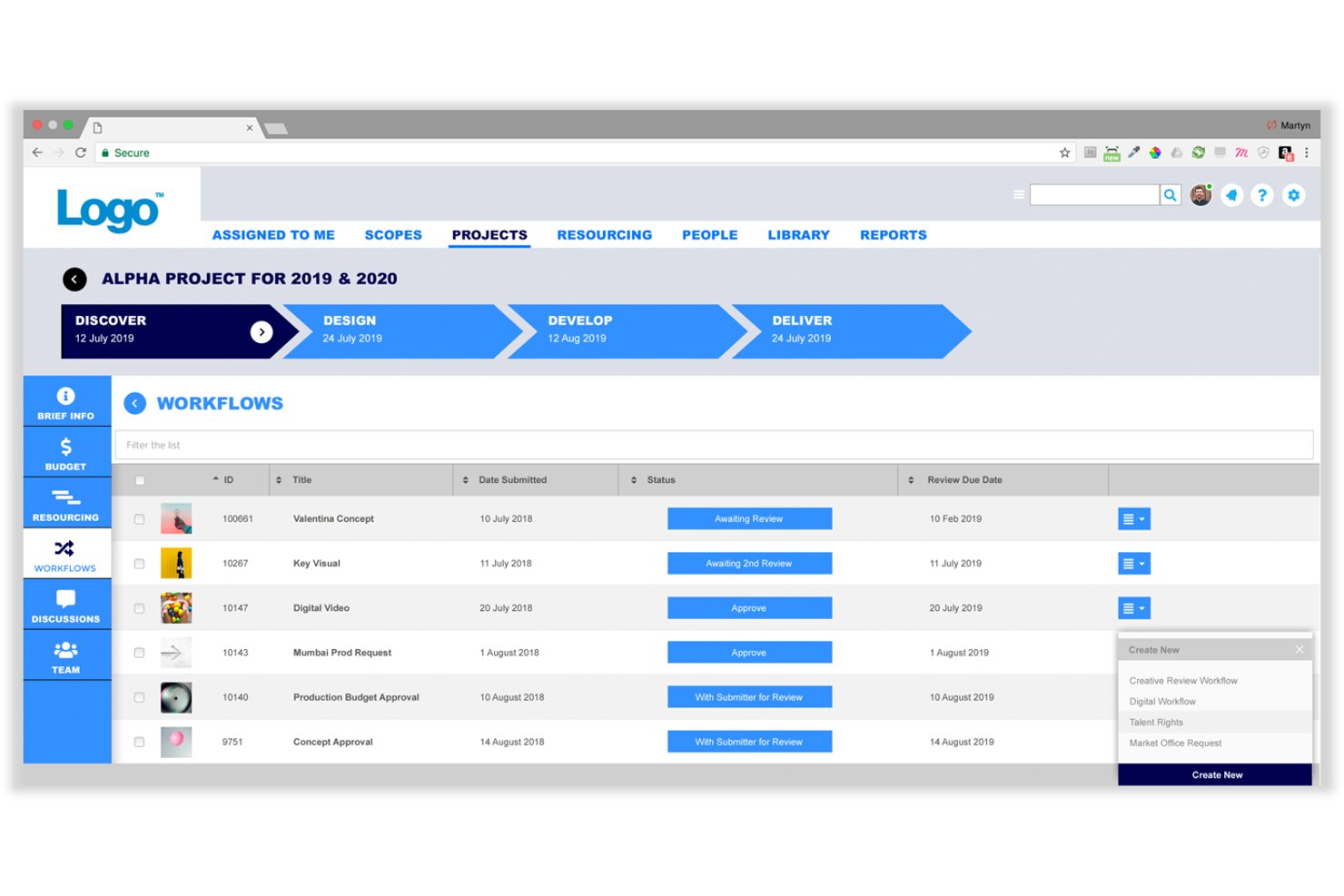The height and width of the screenshot is (896, 1344).
Task: Open the Team sidebar section
Action: pyautogui.click(x=66, y=656)
